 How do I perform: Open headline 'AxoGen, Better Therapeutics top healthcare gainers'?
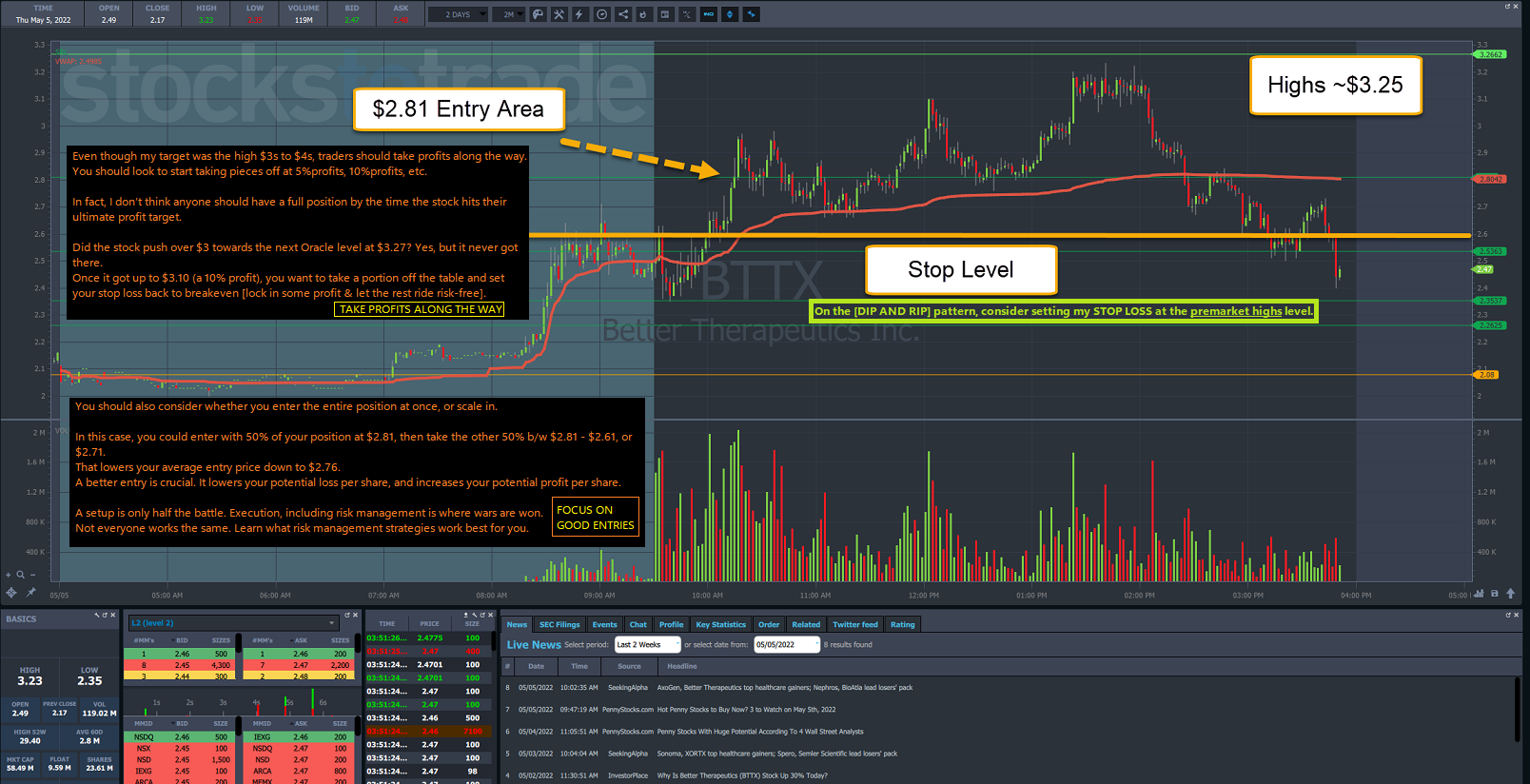click(785, 688)
